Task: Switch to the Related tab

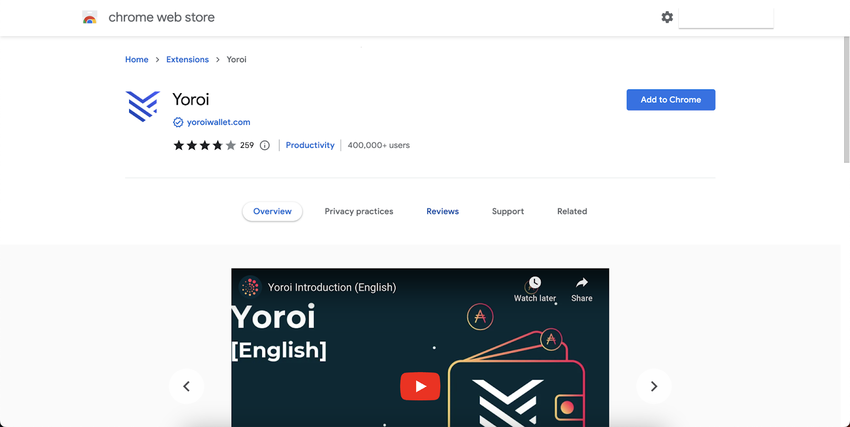Action: 572,211
